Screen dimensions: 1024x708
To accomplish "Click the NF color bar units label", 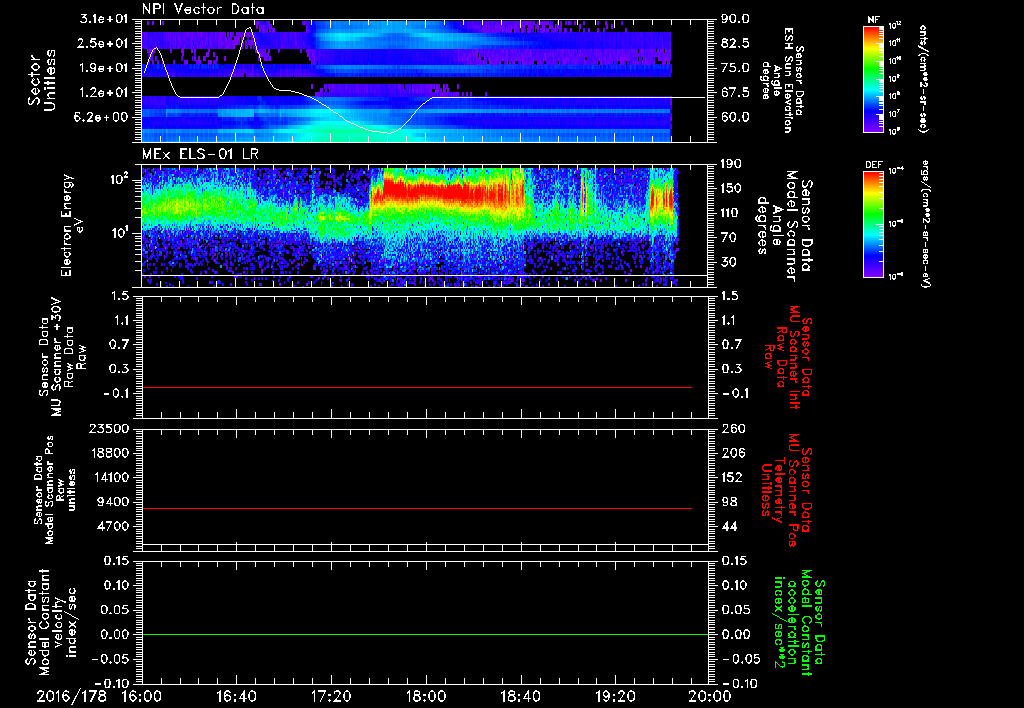I will 922,79.
